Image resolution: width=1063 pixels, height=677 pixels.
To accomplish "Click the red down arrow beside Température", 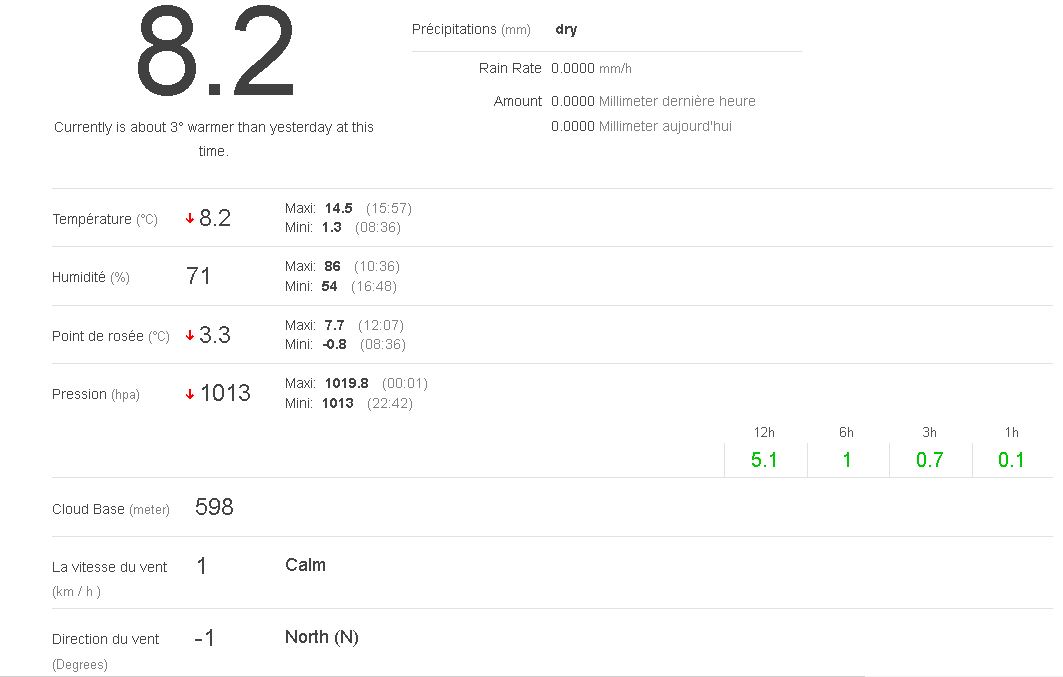I will point(190,219).
